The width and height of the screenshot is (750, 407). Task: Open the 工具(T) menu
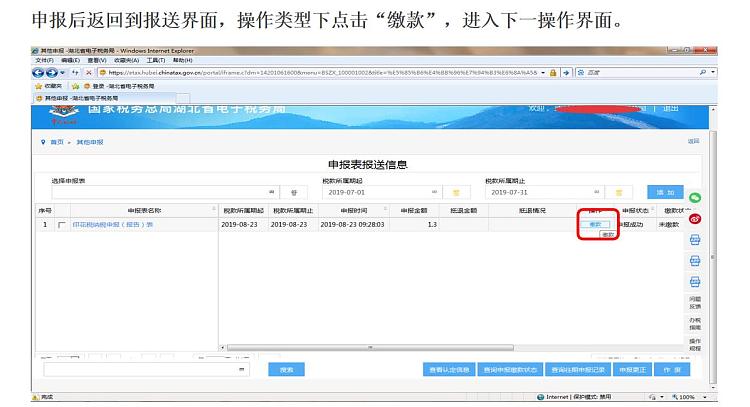155,60
